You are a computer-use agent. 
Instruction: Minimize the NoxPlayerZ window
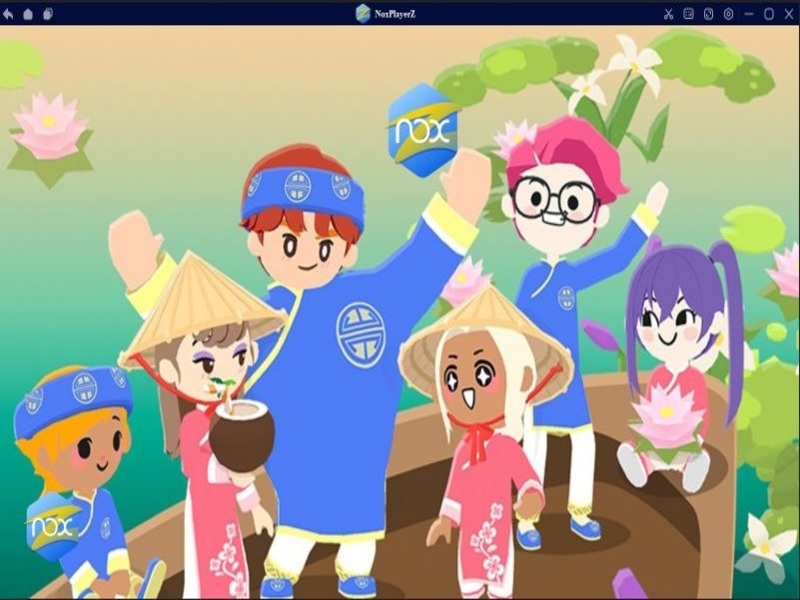749,14
